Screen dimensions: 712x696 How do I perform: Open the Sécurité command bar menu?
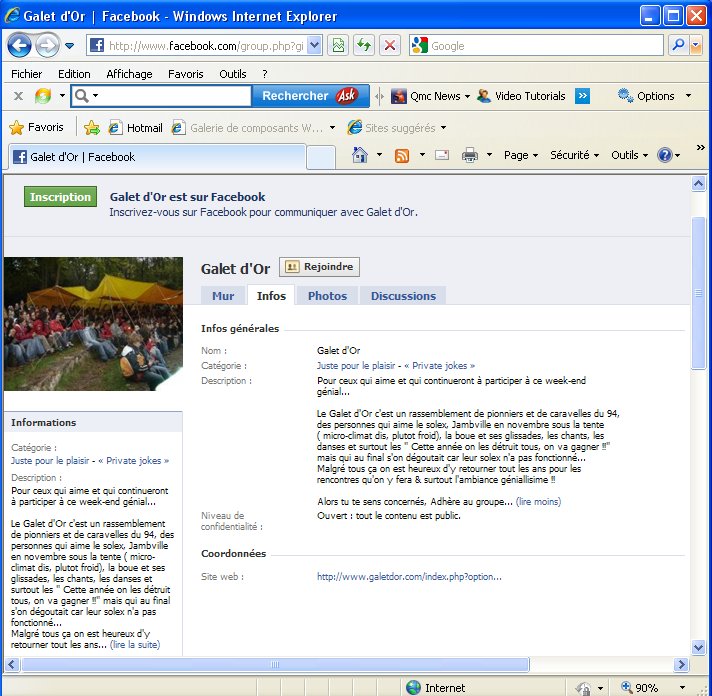click(x=574, y=155)
